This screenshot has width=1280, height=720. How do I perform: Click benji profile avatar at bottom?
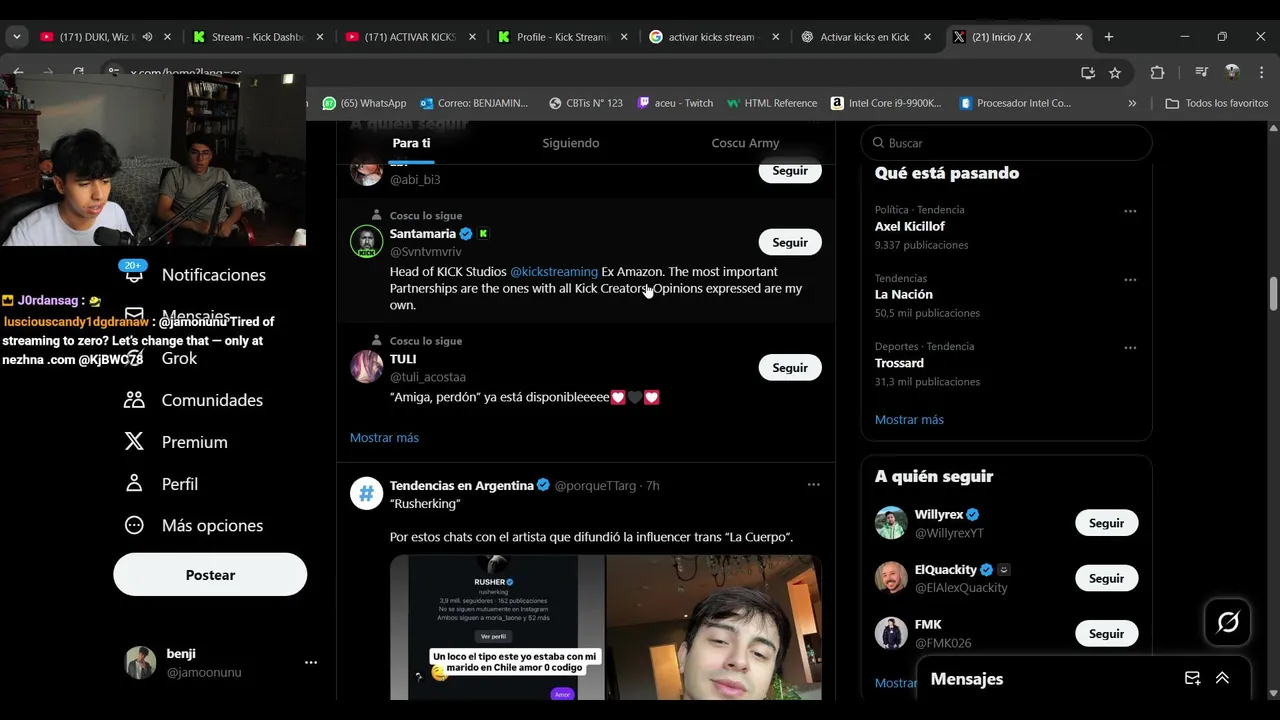pyautogui.click(x=140, y=662)
